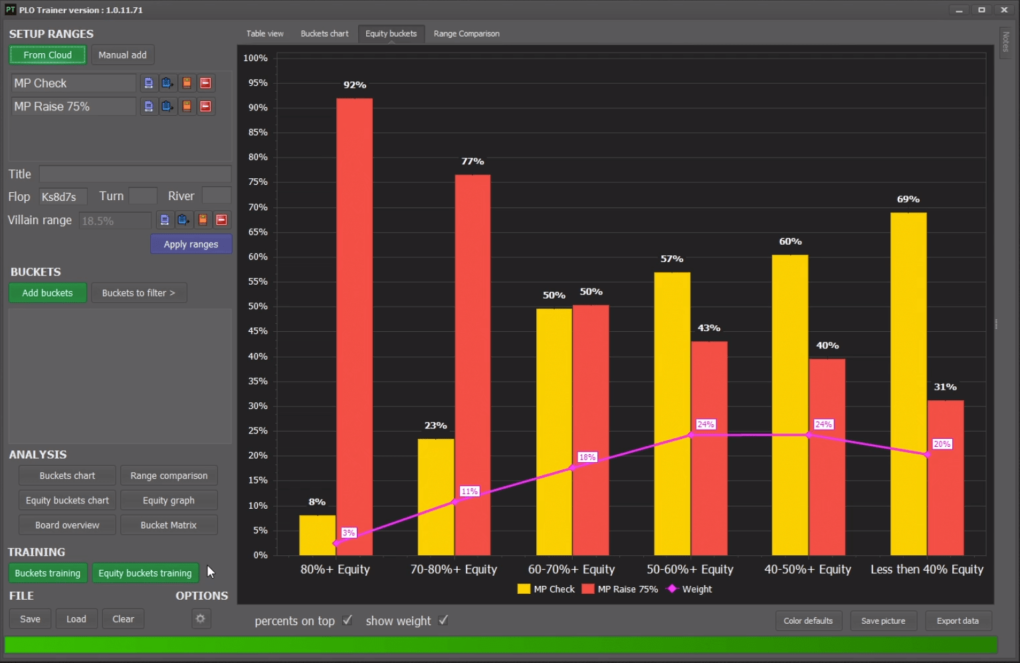Screen dimensions: 1020x663
Task: Click the blue clipboard icon beside MP Check
Action: point(167,83)
